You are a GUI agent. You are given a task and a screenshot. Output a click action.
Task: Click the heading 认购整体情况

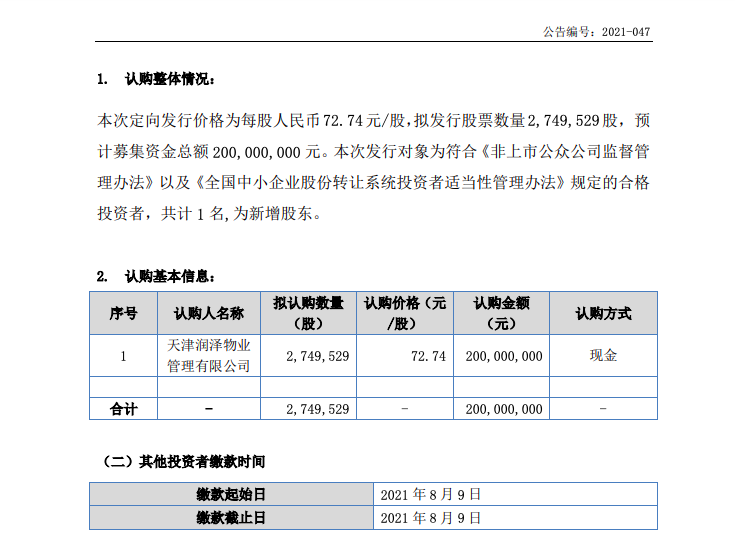(168, 79)
